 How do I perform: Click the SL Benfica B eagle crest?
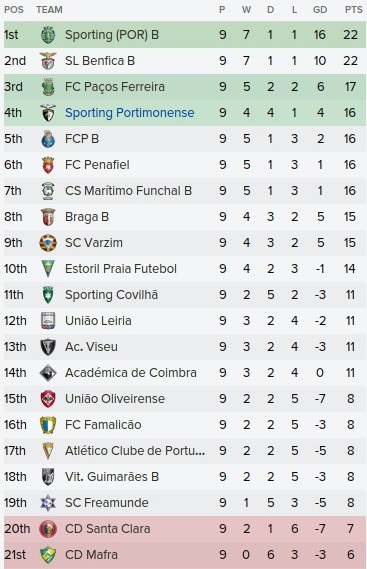[48, 61]
